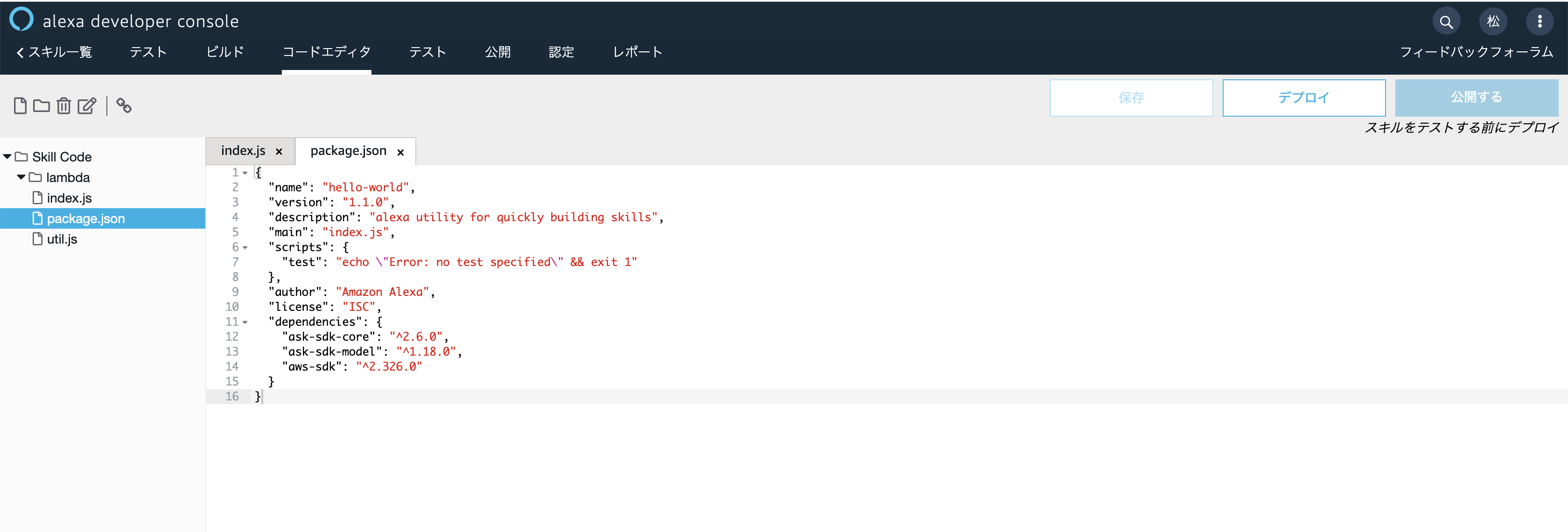Switch to the ビルド tab
This screenshot has width=1568, height=532.
point(224,52)
